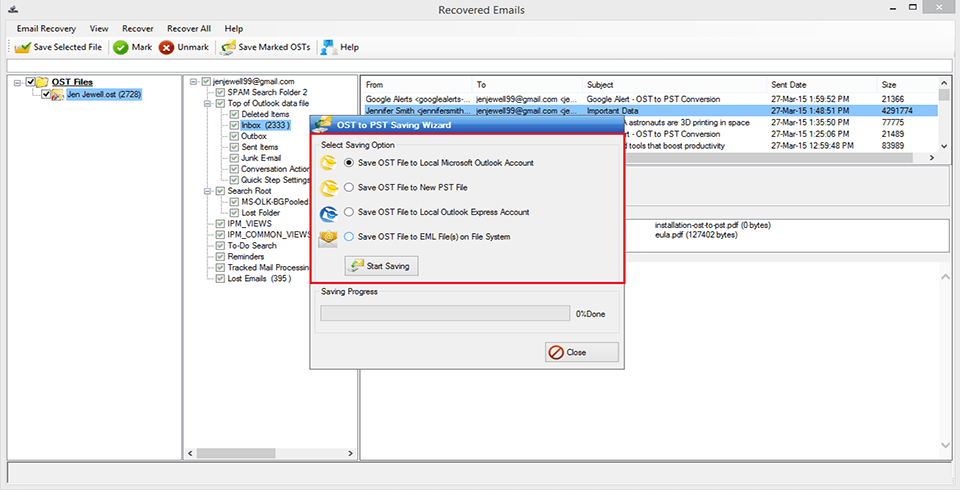Screen dimensions: 960x490
Task: Click the wizard icon in OST to PST title bar
Action: (x=321, y=124)
